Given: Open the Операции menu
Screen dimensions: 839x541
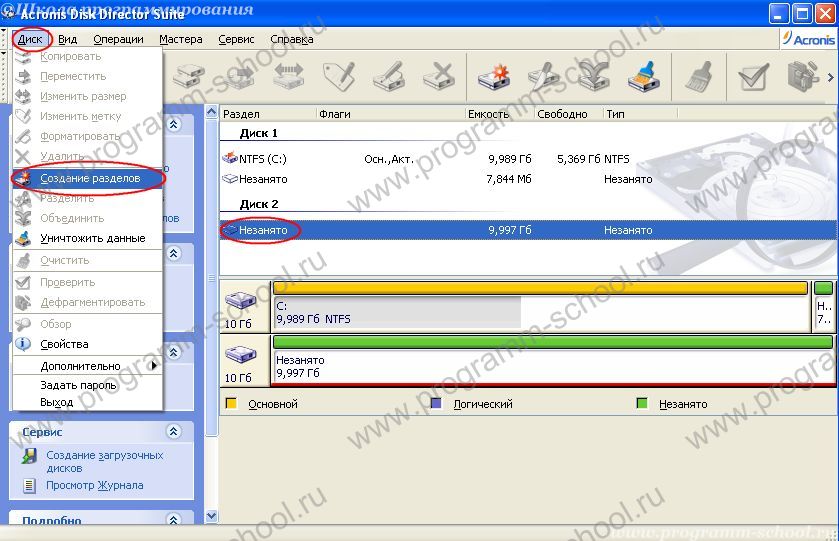Looking at the screenshot, I should point(118,39).
